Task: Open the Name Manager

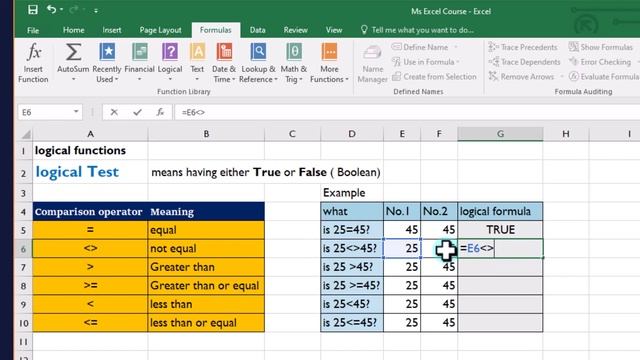Action: pos(372,64)
